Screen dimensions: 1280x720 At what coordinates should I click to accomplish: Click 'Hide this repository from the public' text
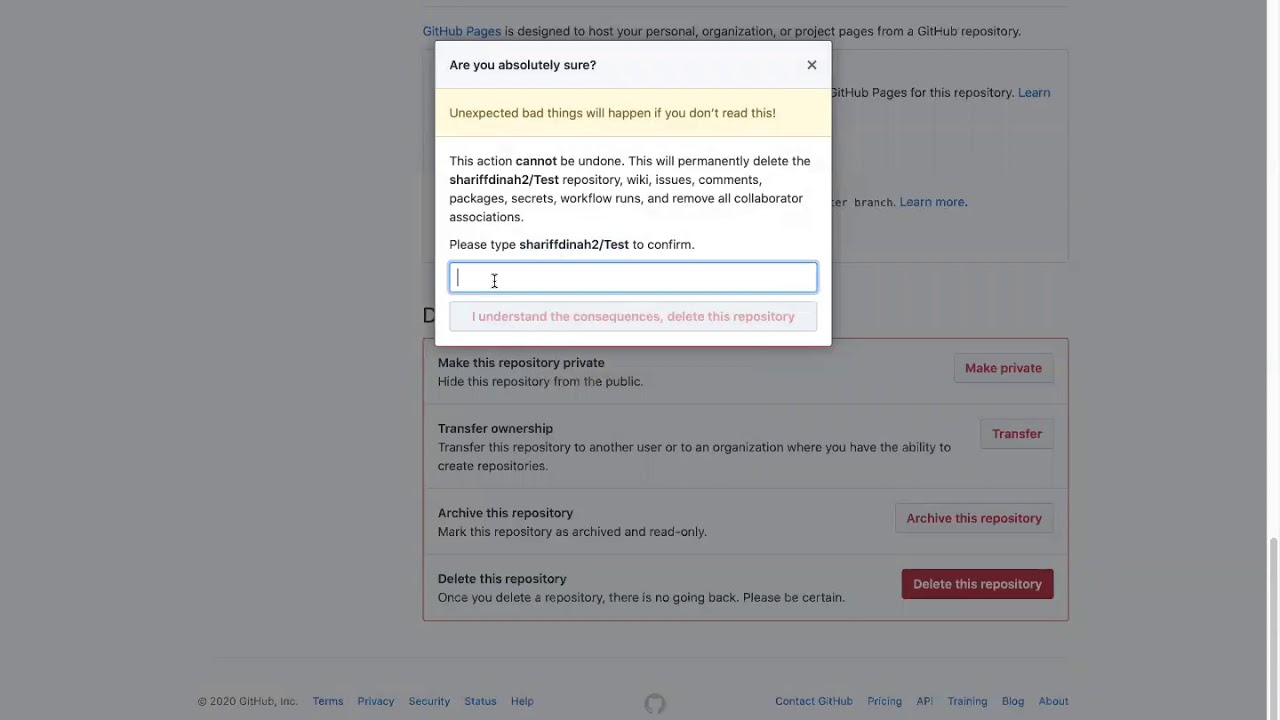(540, 382)
